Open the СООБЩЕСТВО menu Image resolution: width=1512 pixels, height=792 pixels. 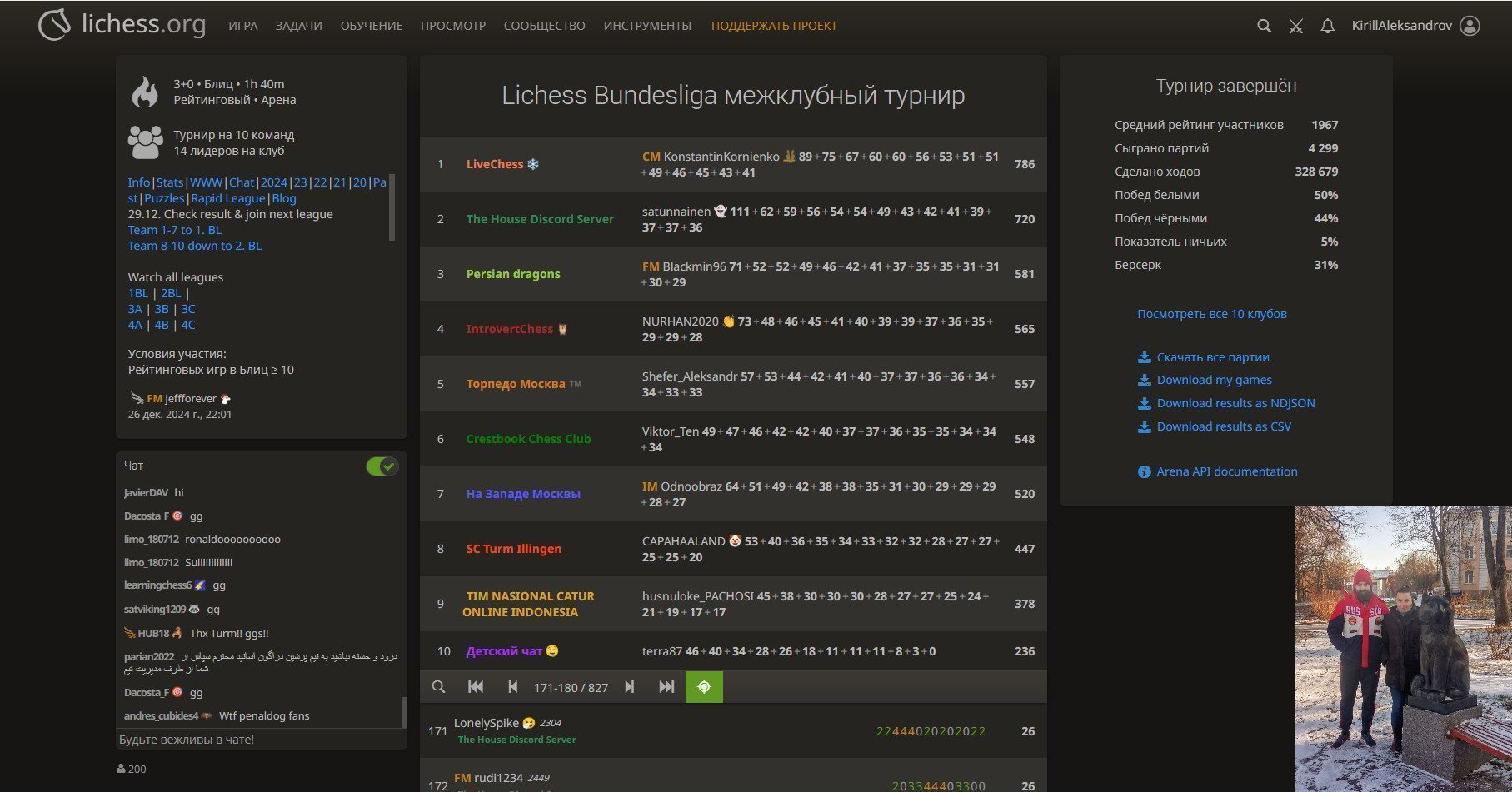click(545, 26)
